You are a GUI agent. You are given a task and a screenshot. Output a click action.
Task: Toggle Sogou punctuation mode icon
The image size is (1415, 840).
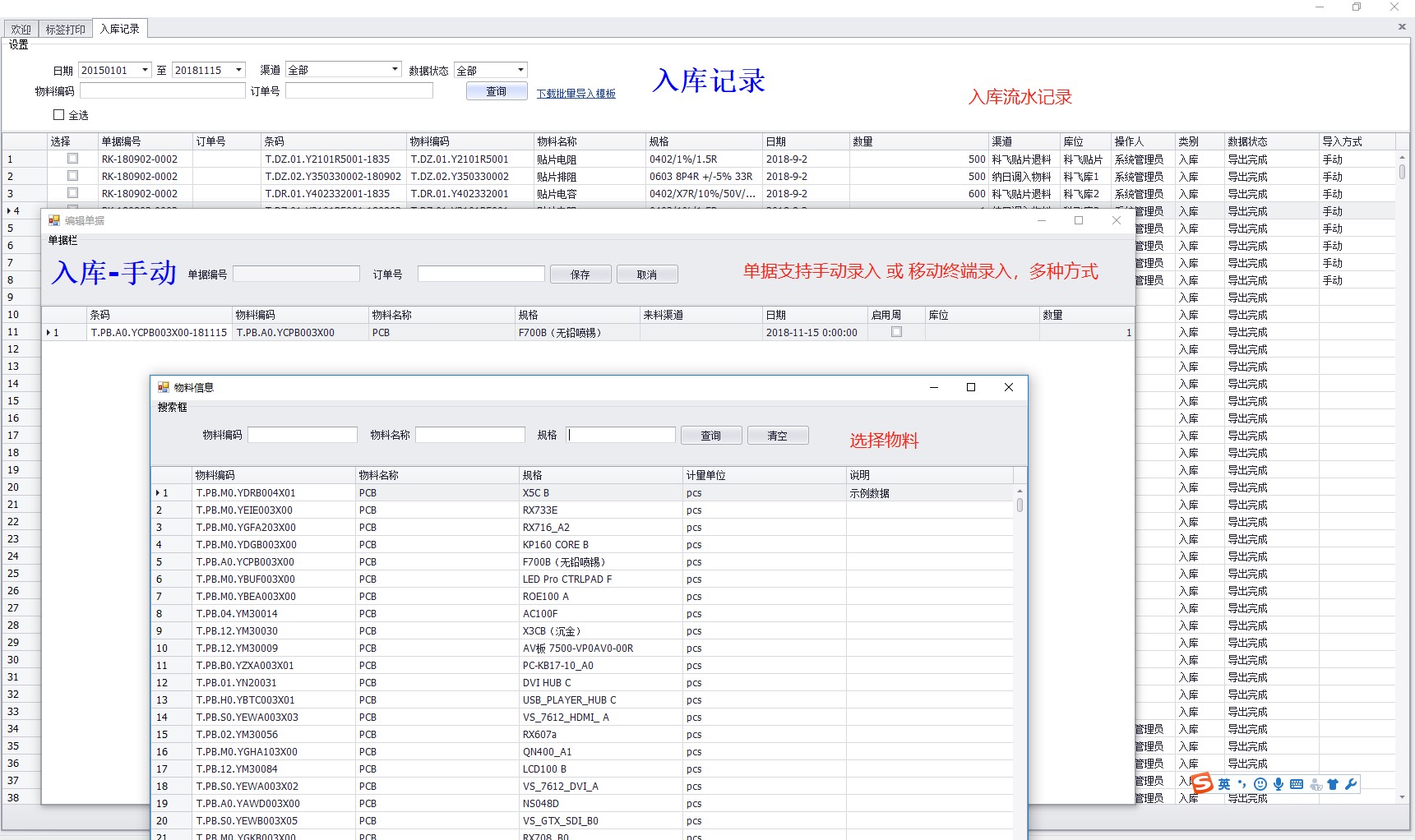click(x=1242, y=784)
